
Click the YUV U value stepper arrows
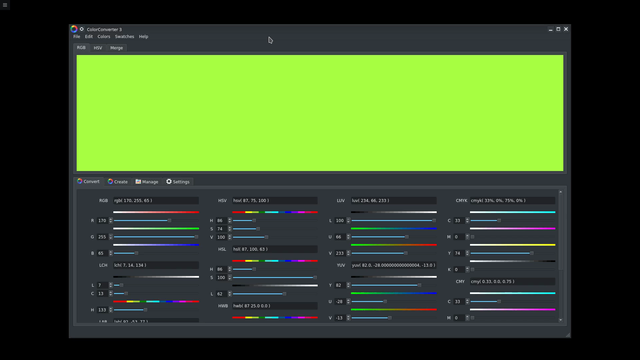point(348,302)
